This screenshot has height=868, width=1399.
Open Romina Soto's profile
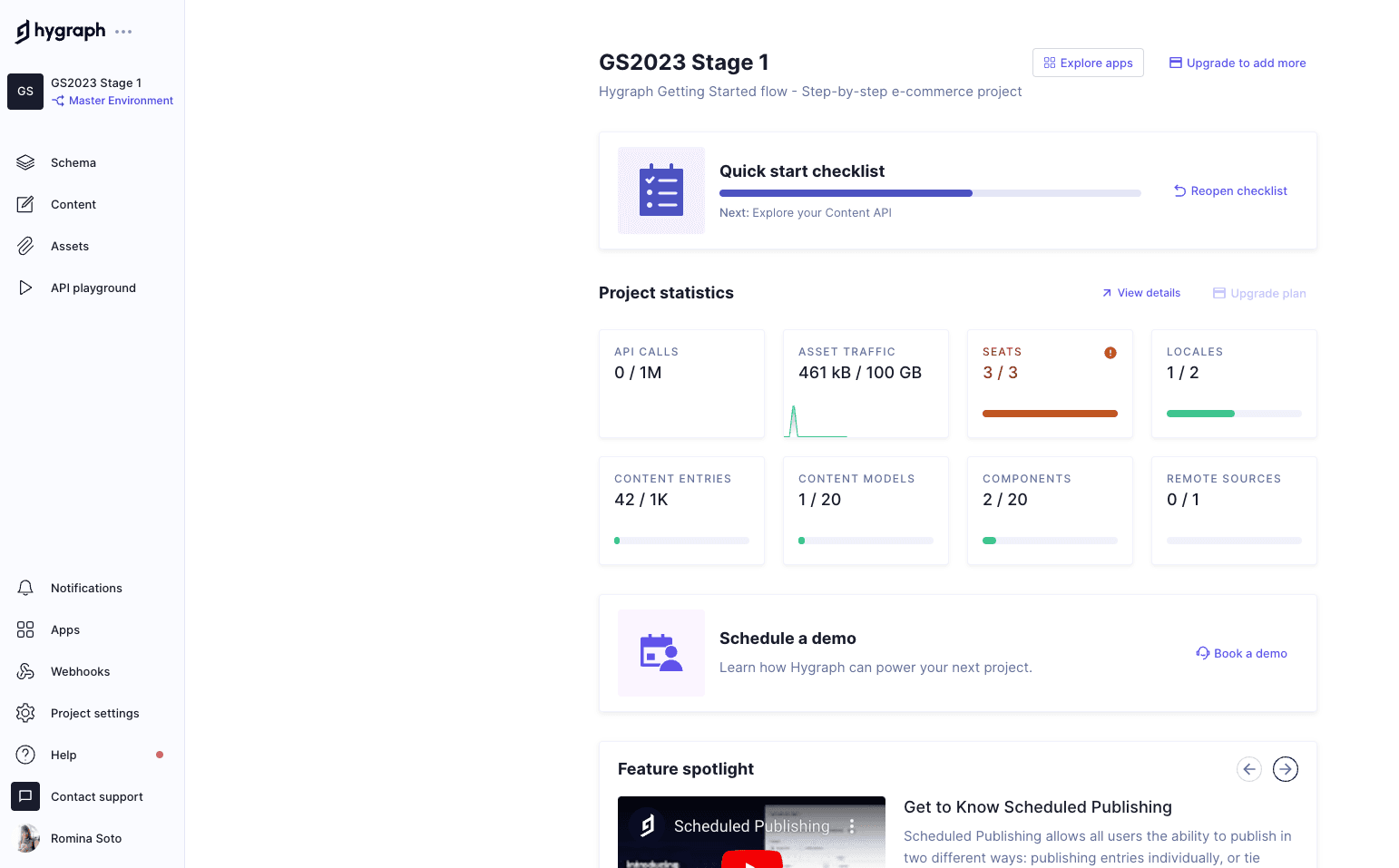tap(86, 838)
